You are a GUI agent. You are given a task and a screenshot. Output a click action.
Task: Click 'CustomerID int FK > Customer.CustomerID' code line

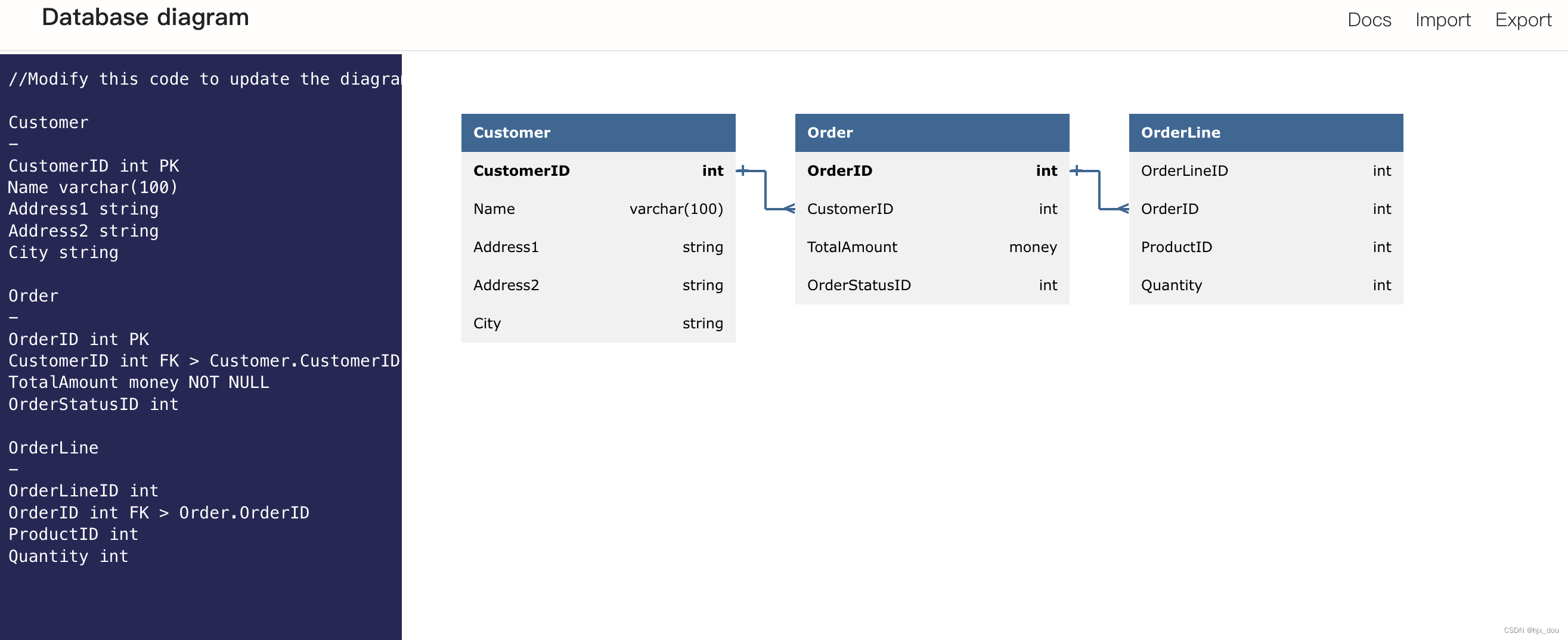pyautogui.click(x=204, y=361)
